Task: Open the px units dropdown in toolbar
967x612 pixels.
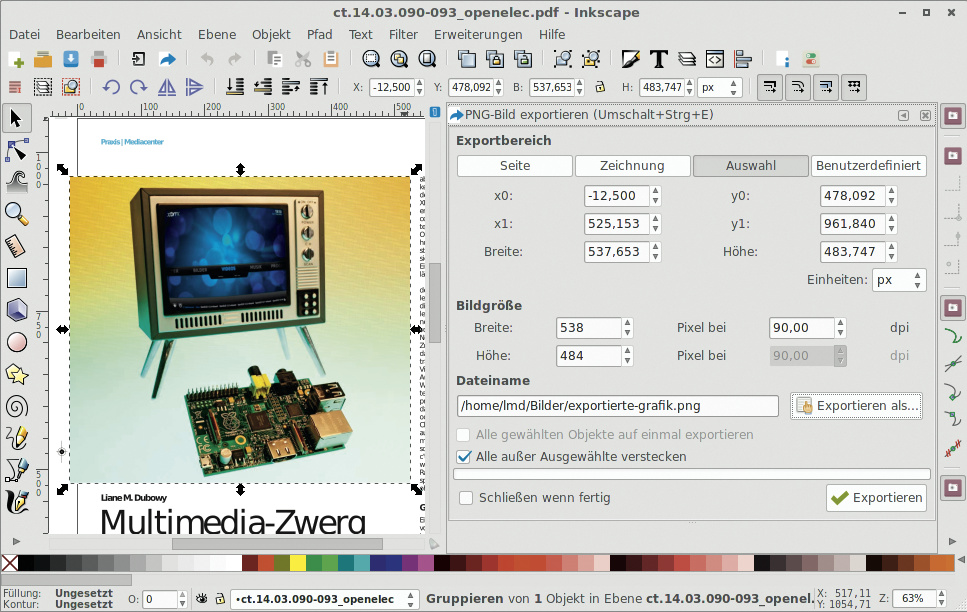Action: click(719, 87)
